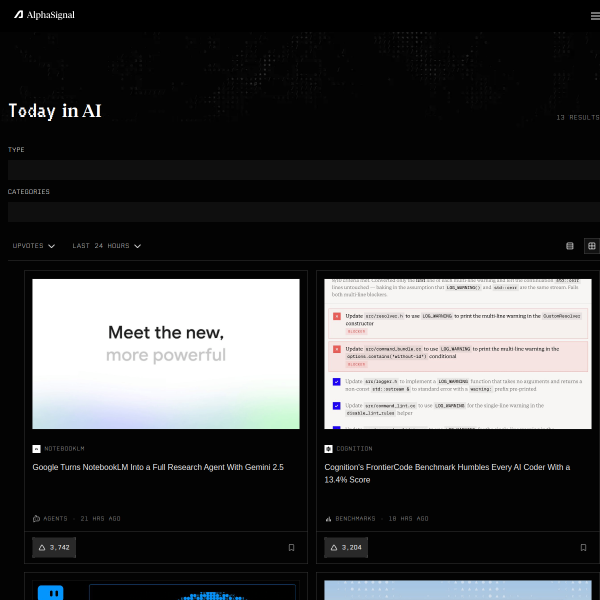The image size is (600, 600).
Task: Click the Type filter bar
Action: 304,170
